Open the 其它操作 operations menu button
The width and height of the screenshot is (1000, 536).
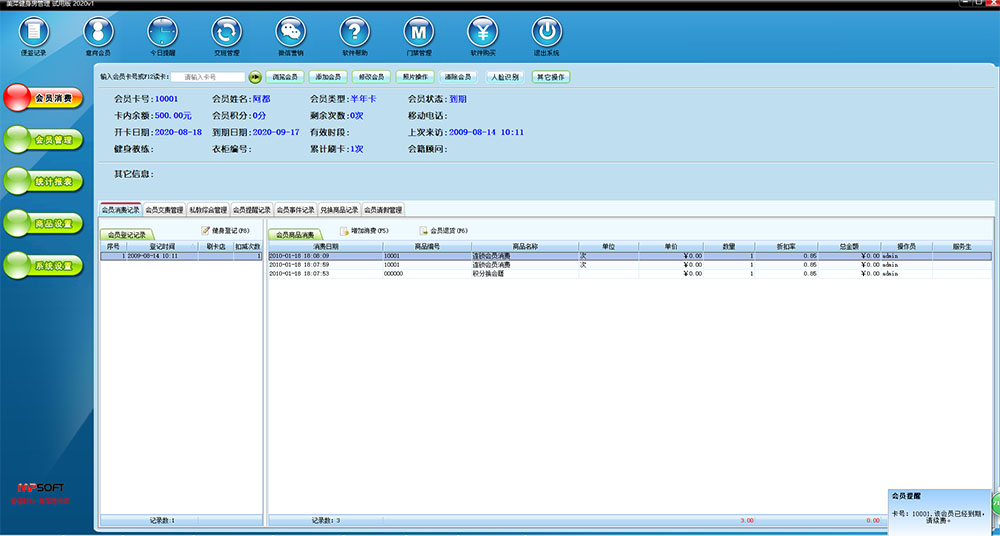coord(551,77)
